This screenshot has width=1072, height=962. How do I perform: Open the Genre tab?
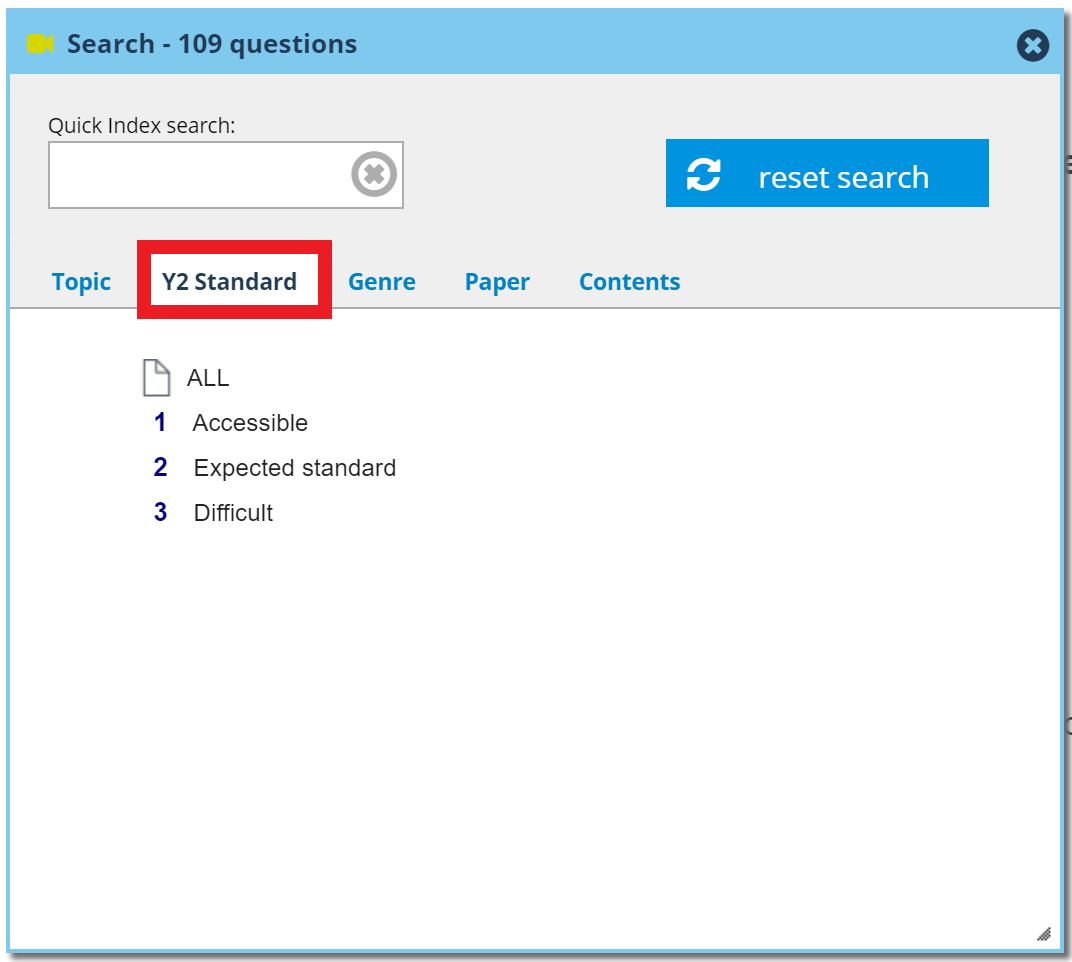point(382,282)
